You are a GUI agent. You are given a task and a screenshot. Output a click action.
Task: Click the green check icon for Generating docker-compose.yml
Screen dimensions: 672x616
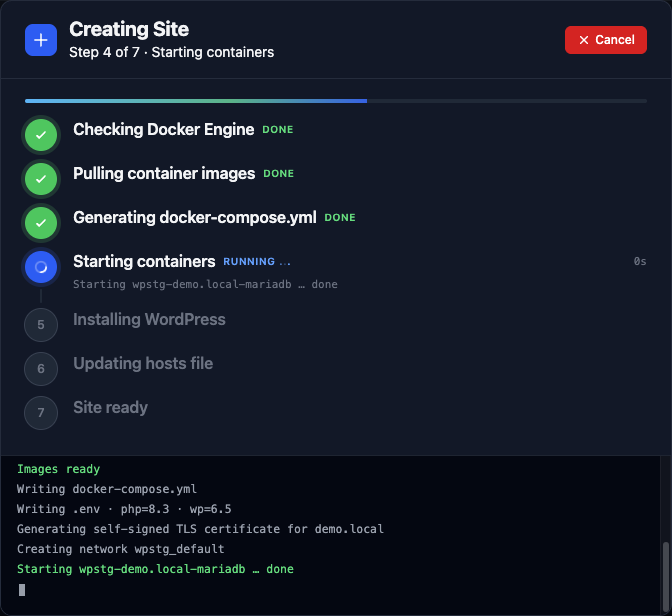(41, 223)
